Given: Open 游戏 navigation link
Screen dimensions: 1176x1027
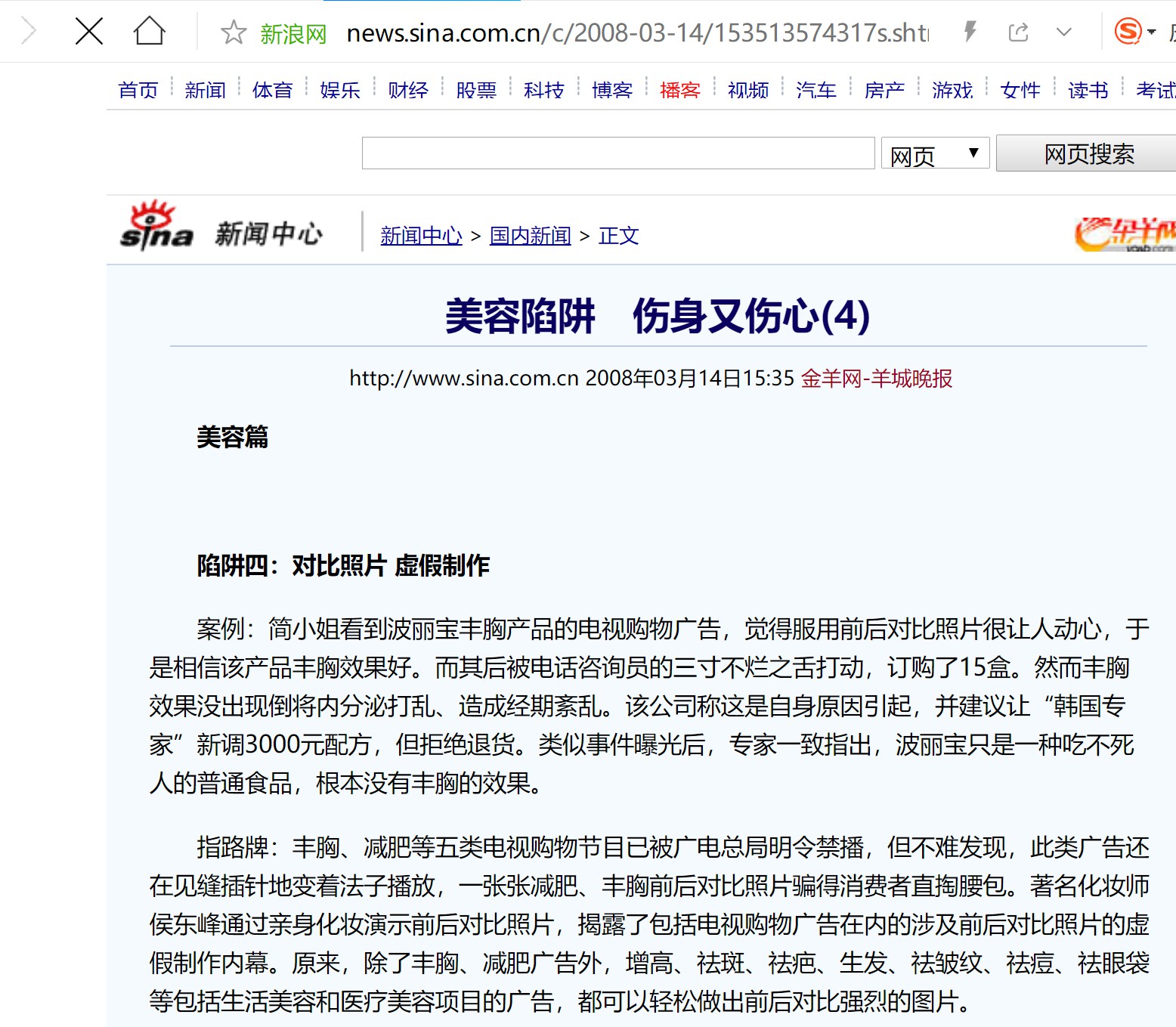Looking at the screenshot, I should 952,91.
